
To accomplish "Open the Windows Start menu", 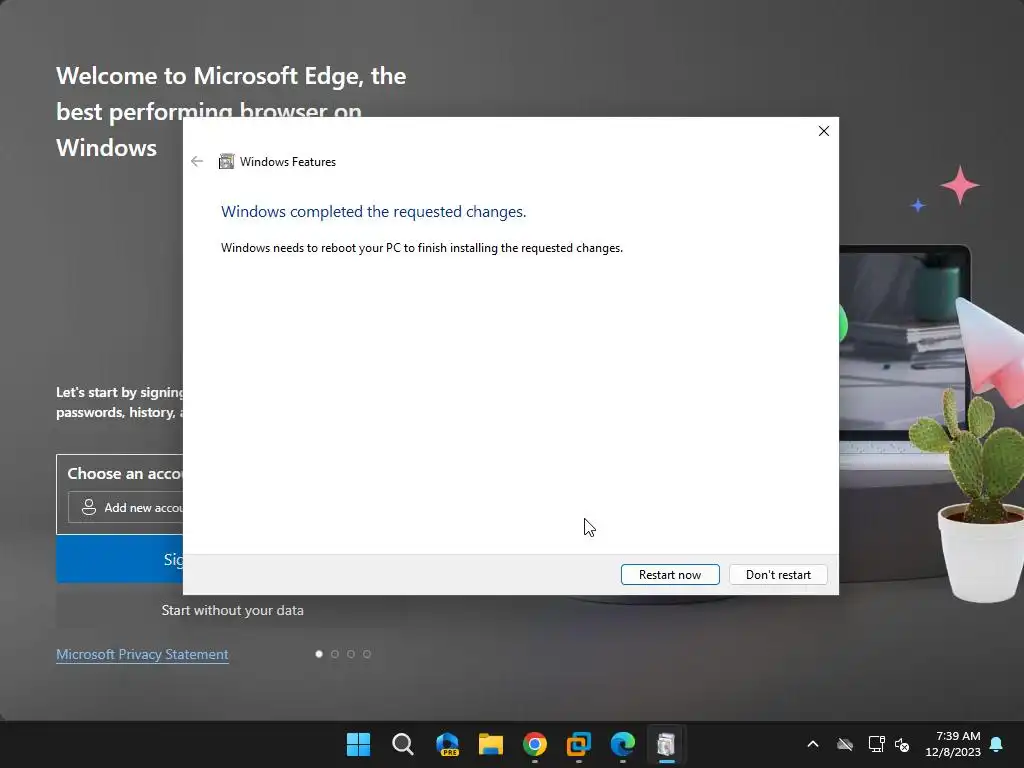I will (358, 744).
